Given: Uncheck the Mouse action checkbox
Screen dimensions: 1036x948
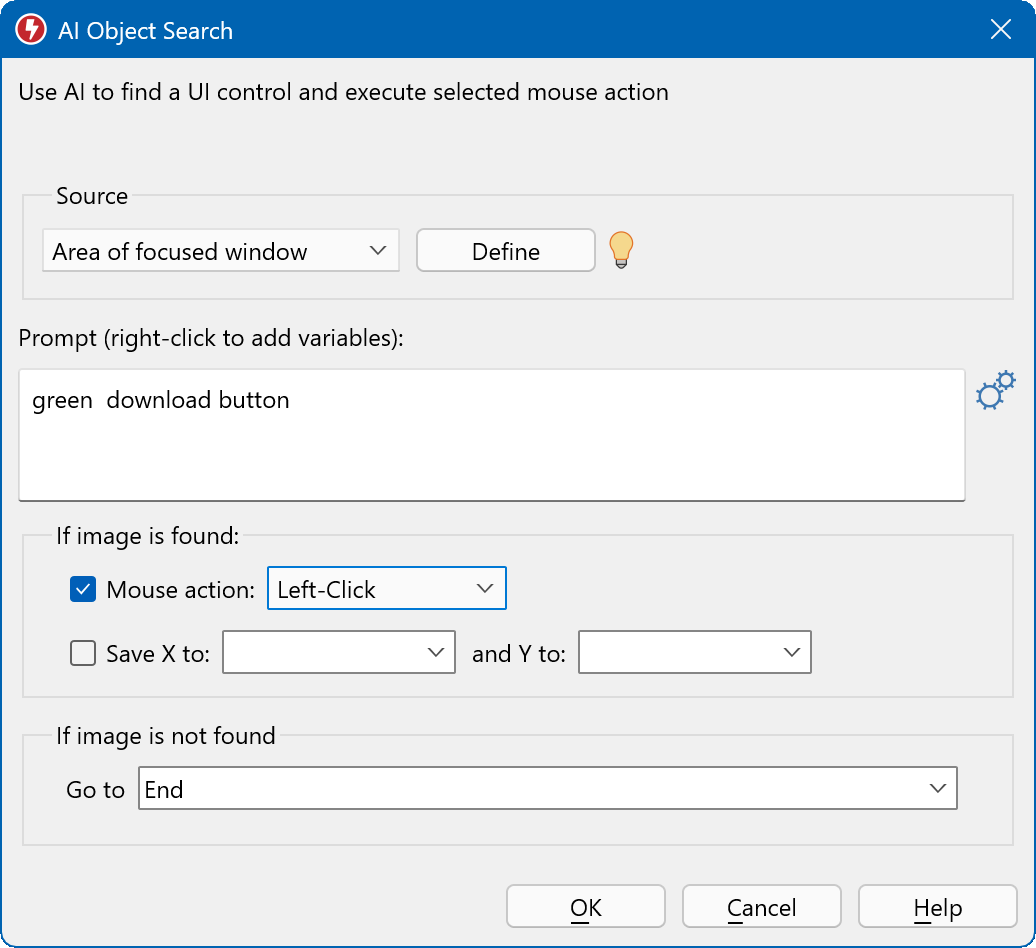Looking at the screenshot, I should [x=83, y=590].
